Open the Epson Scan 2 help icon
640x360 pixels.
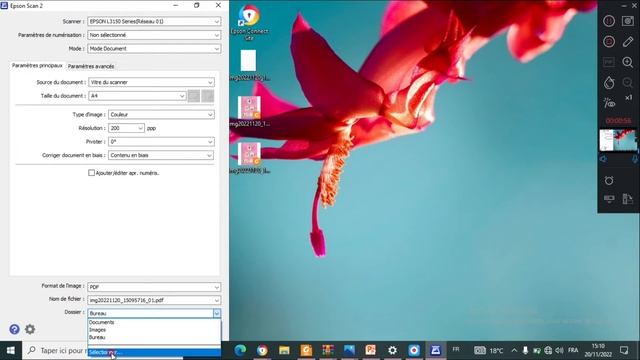(x=14, y=329)
